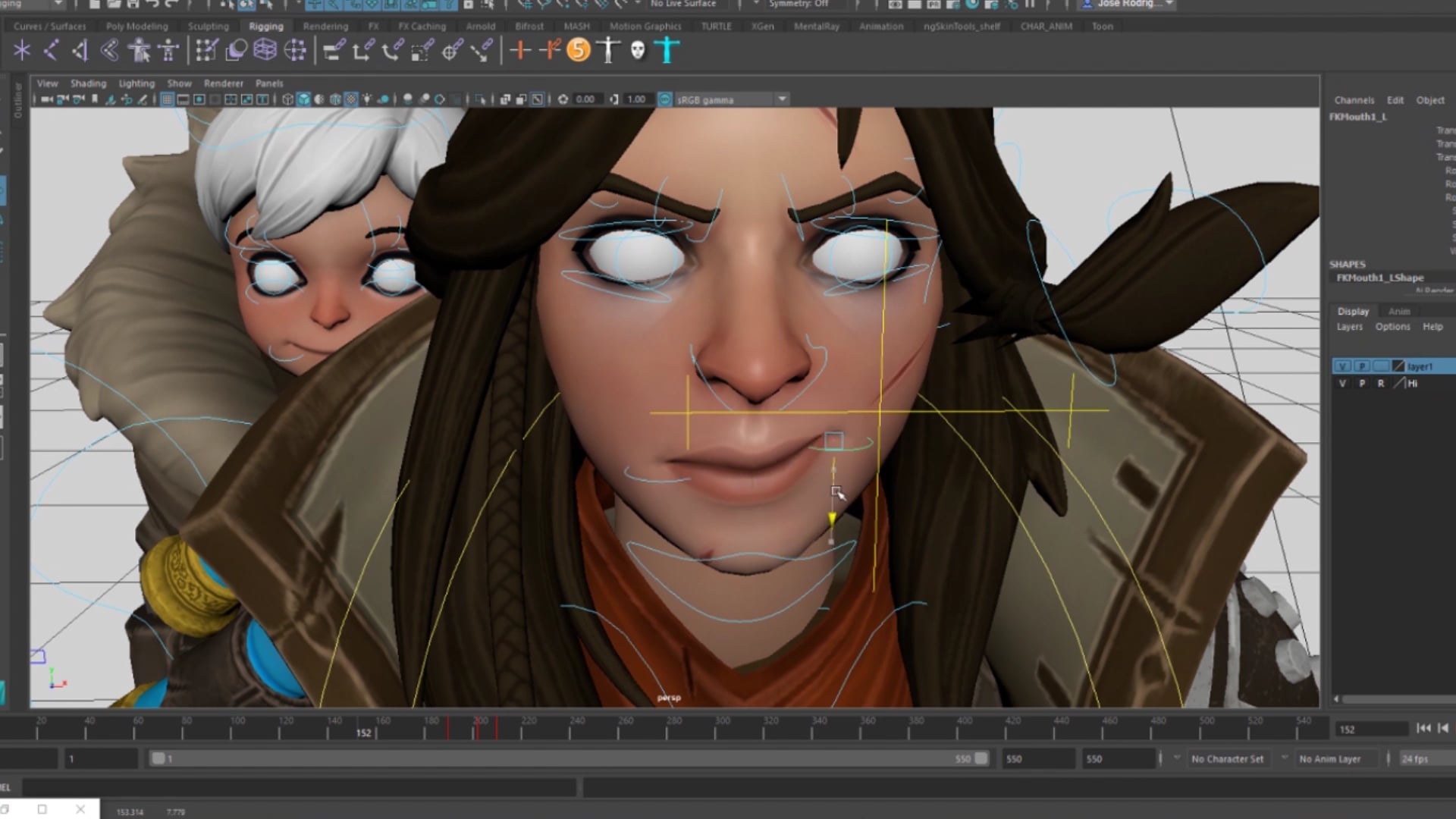
Task: Click the Orient Constraint shelf icon
Action: (391, 51)
